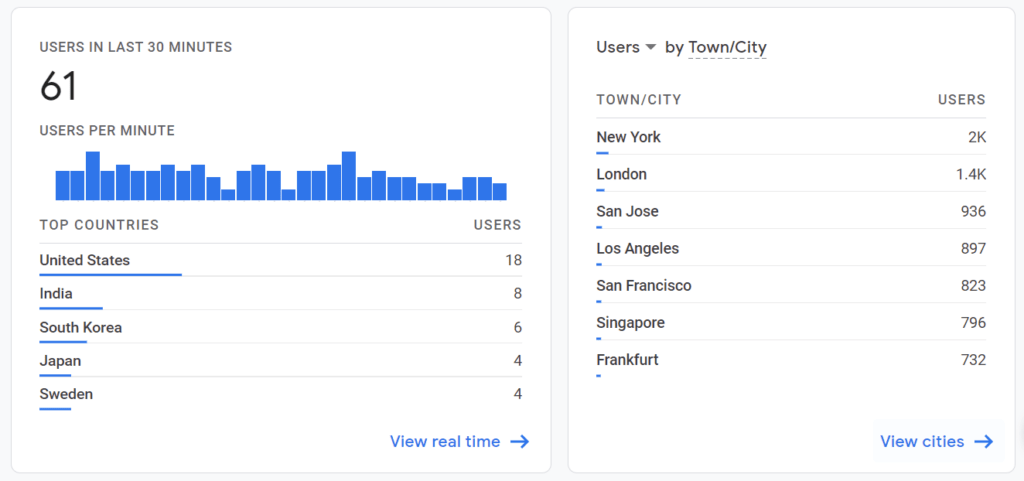Screen dimensions: 1024x481
Task: Click the arrow icon beside View cities
Action: pos(984,442)
